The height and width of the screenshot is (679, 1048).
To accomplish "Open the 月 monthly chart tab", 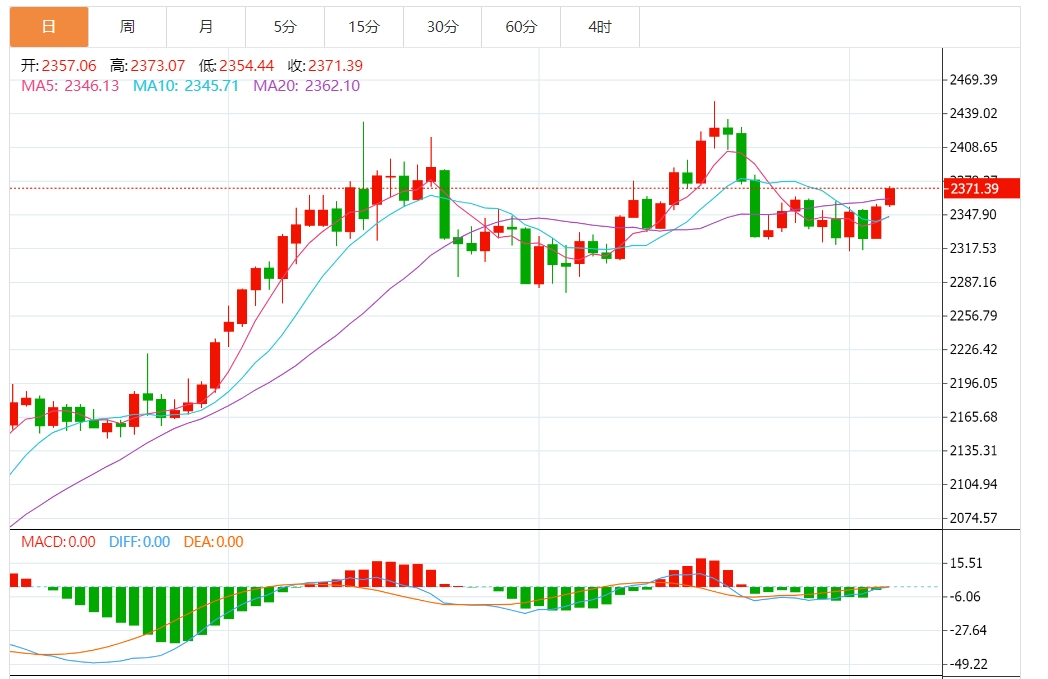I will (x=207, y=27).
